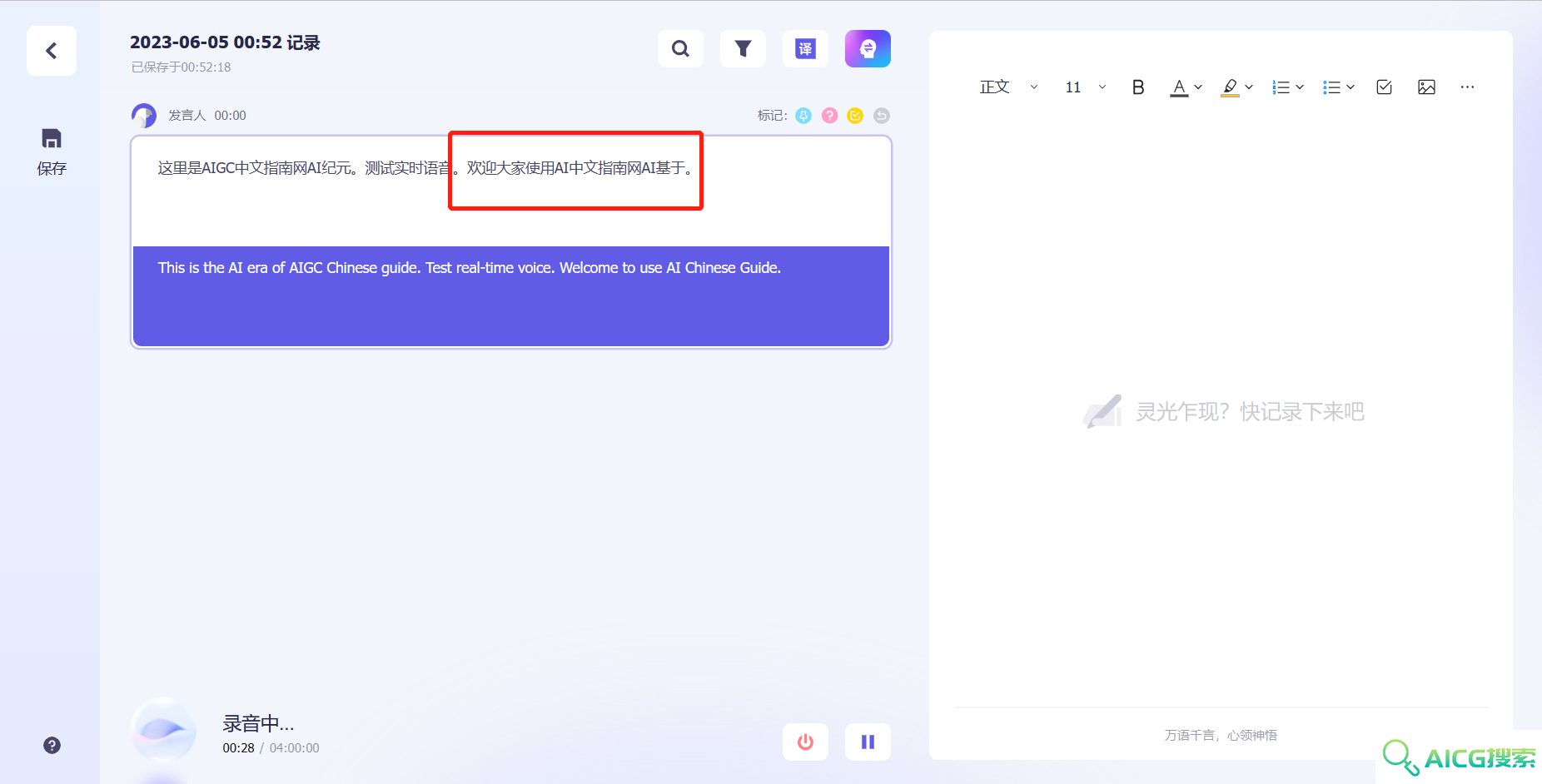Go back using the left arrow button

point(52,51)
